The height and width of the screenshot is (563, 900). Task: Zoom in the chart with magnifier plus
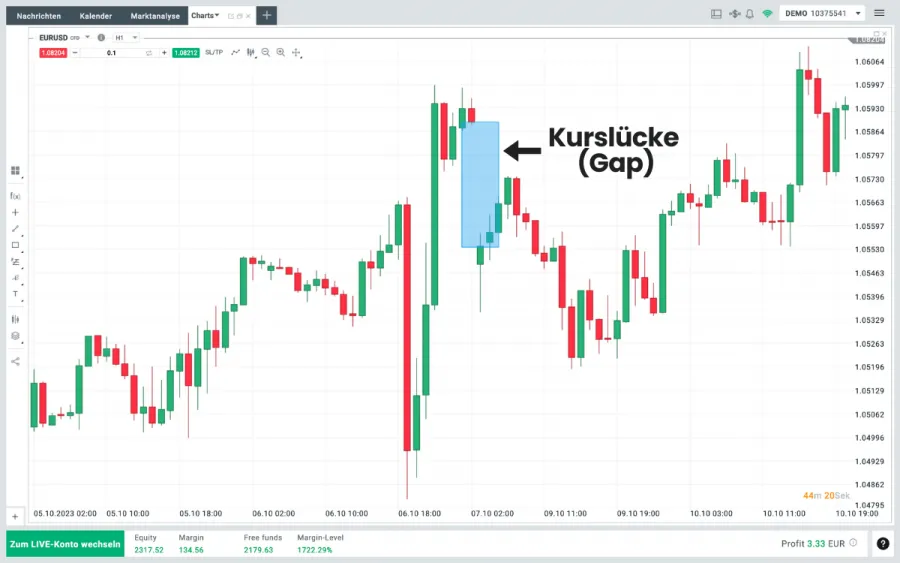[x=281, y=52]
